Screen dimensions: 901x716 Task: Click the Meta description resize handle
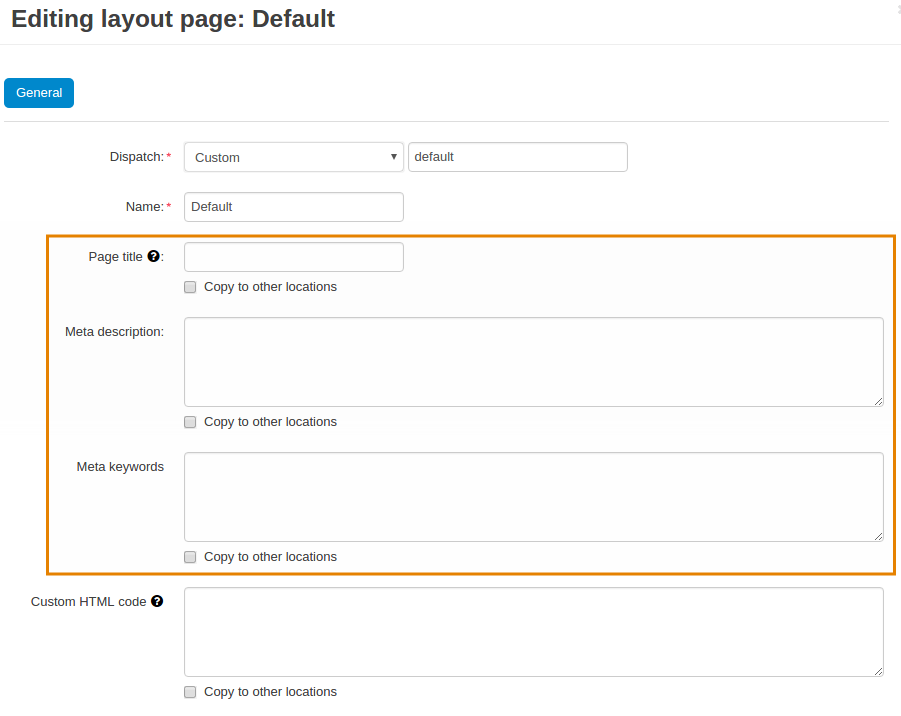click(x=879, y=402)
